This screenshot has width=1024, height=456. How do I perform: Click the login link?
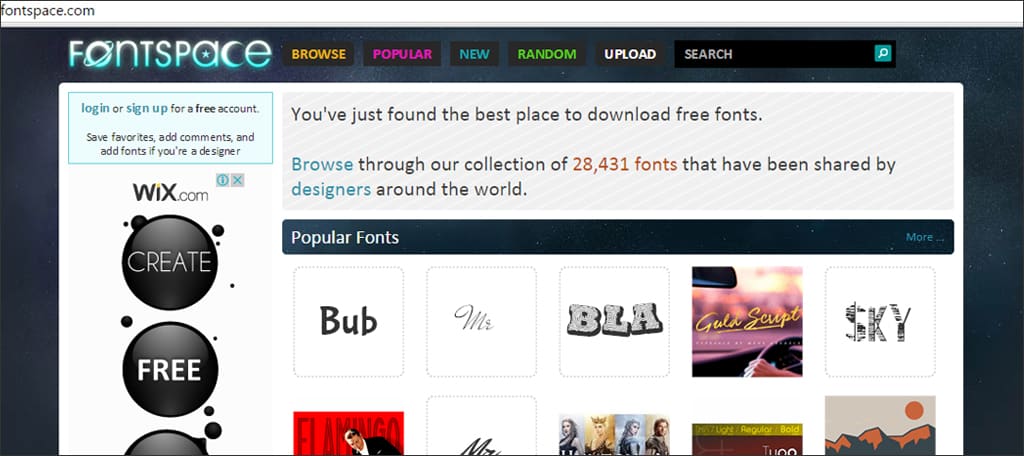[95, 108]
